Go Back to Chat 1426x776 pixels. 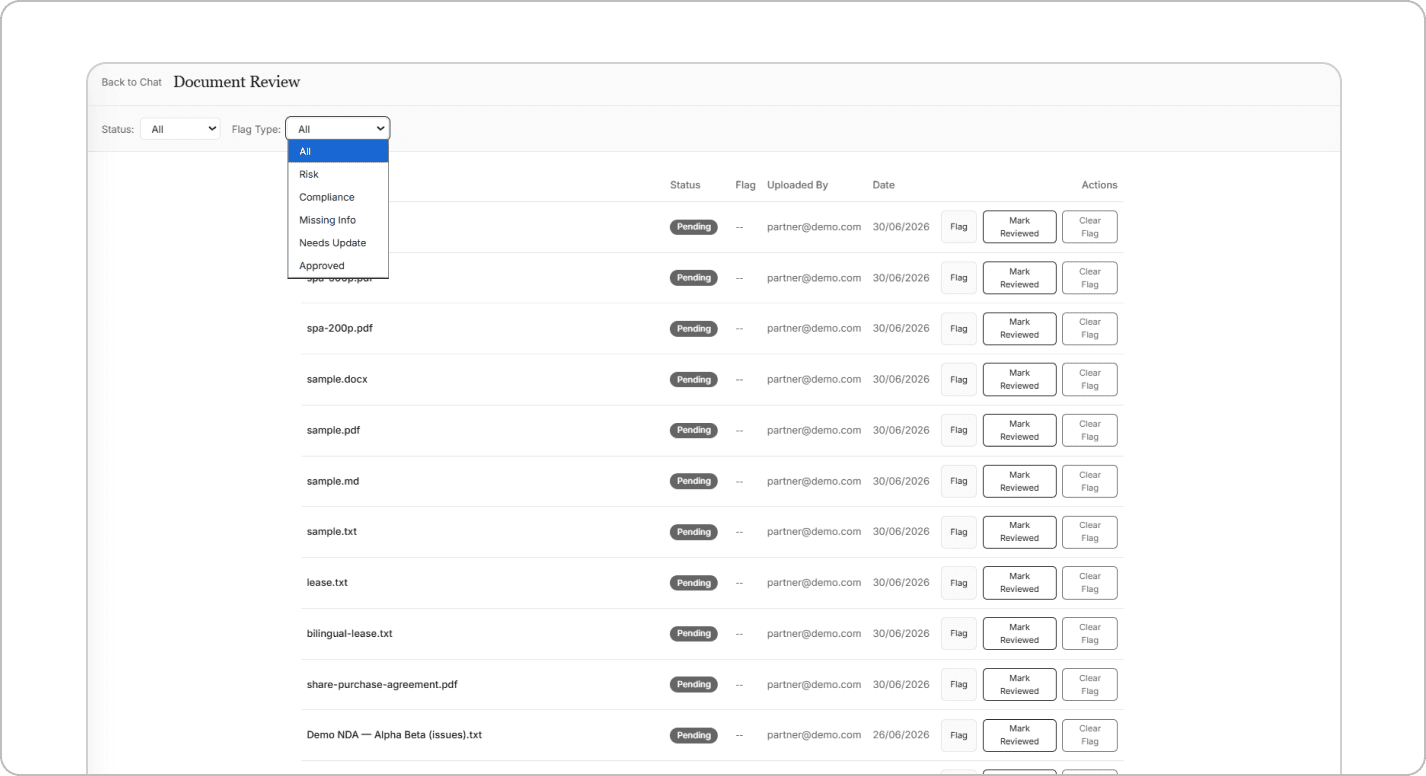[x=131, y=82]
